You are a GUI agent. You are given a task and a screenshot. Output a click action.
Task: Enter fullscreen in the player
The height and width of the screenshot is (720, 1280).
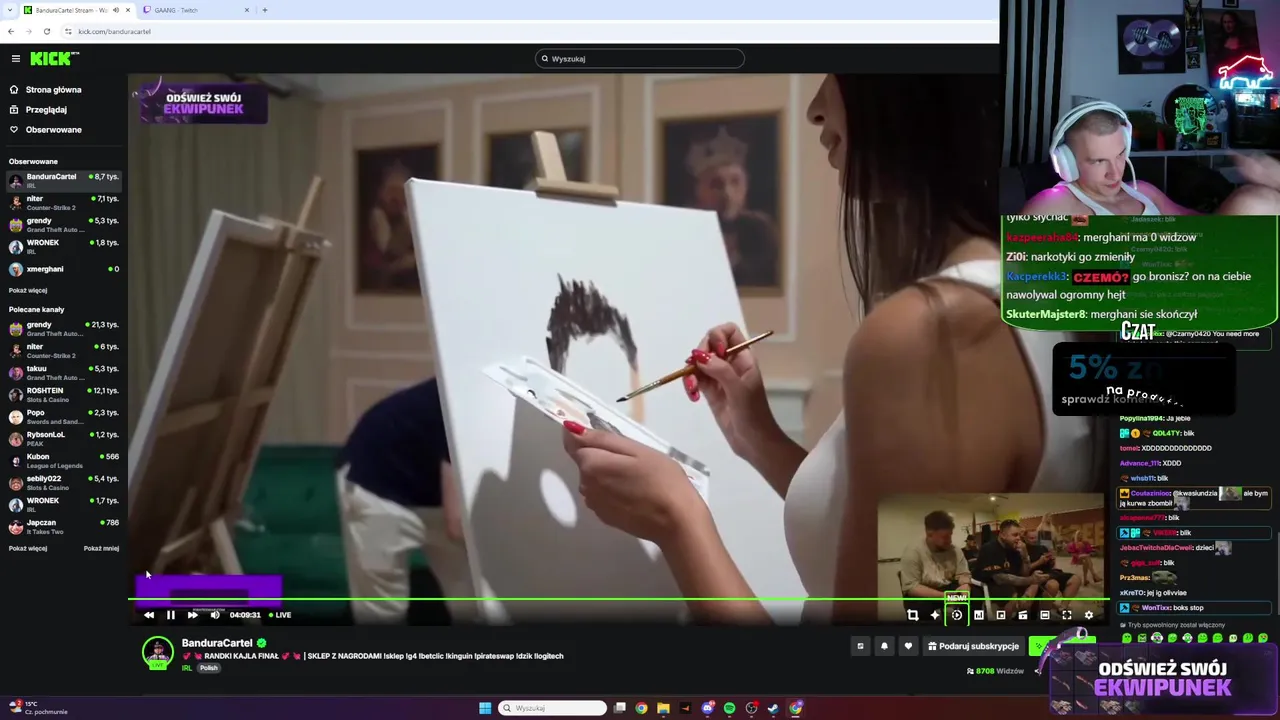coord(1067,615)
